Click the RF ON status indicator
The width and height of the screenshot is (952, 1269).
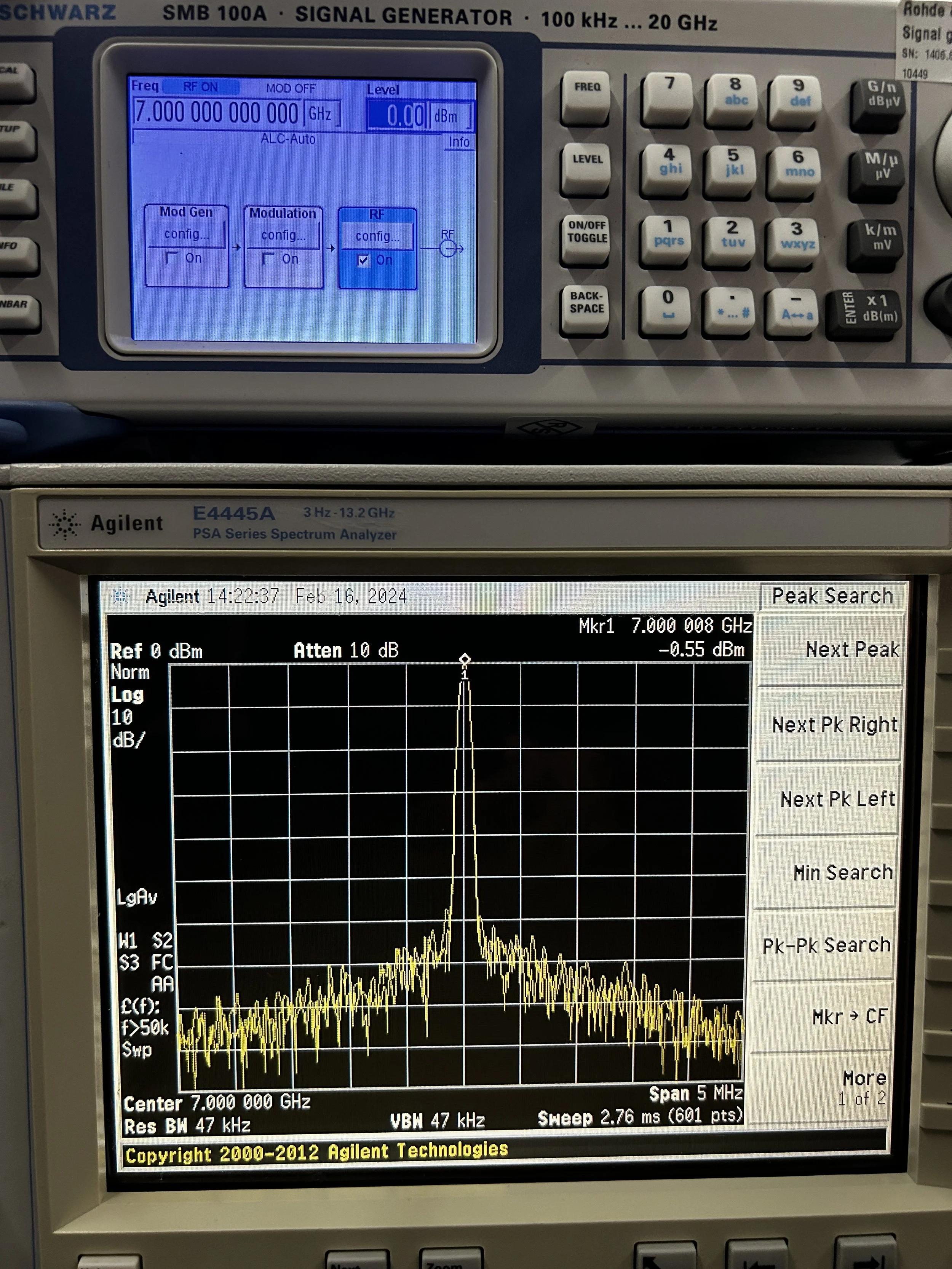(x=200, y=87)
